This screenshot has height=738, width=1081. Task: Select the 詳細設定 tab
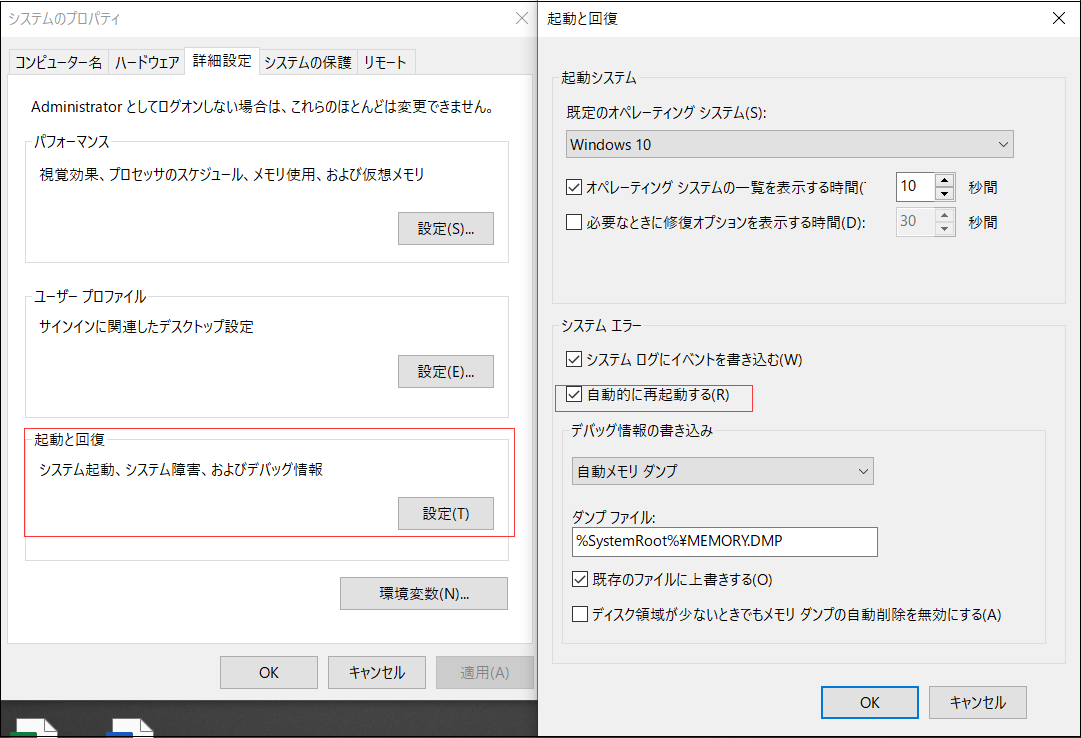[x=222, y=61]
